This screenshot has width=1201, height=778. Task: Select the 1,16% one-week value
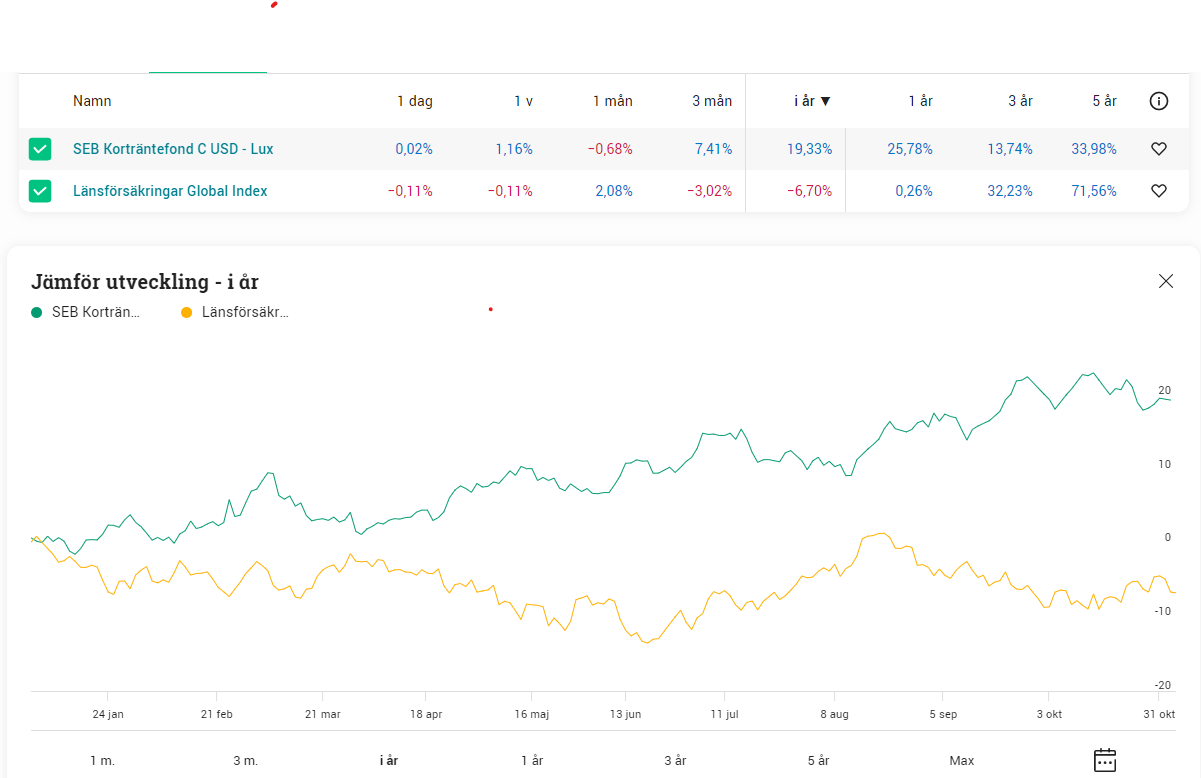click(x=514, y=149)
